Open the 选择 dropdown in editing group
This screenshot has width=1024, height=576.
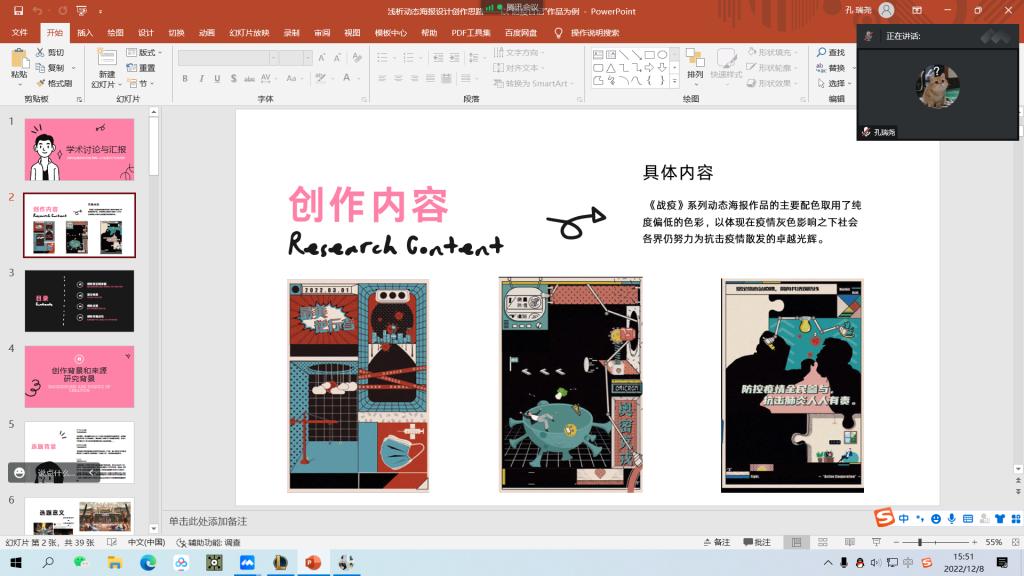pyautogui.click(x=837, y=83)
